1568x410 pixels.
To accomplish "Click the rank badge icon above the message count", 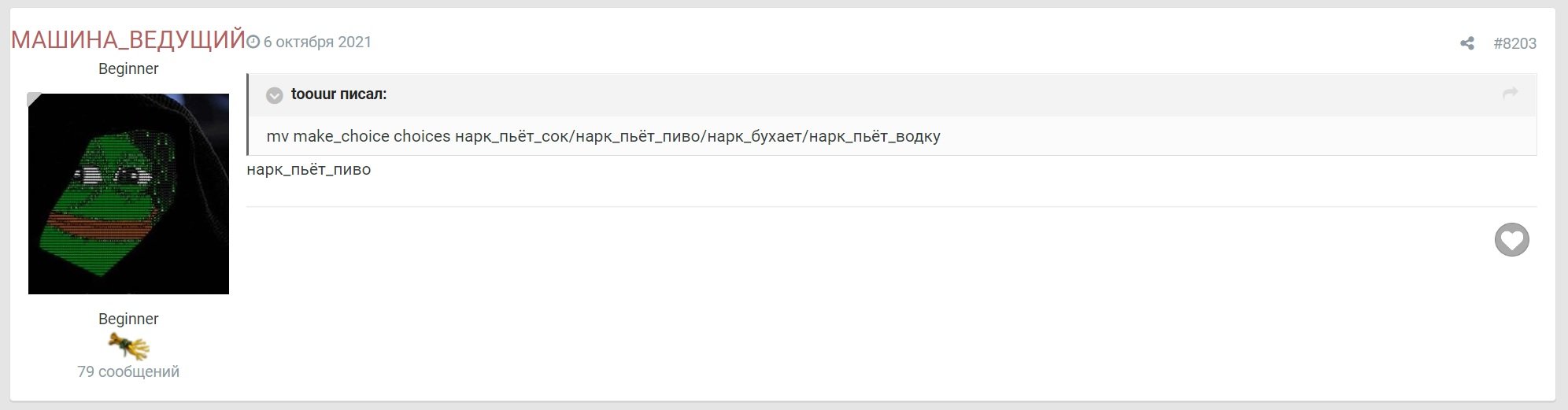I will point(128,345).
